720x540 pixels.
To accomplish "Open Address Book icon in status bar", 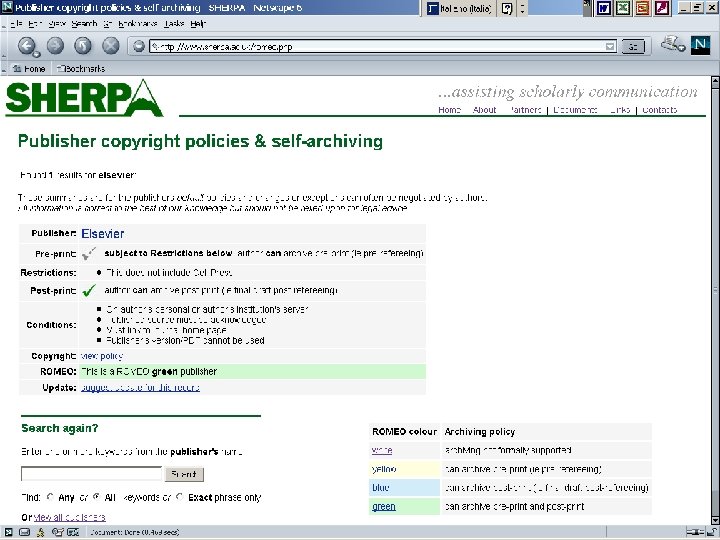I will tap(73, 532).
